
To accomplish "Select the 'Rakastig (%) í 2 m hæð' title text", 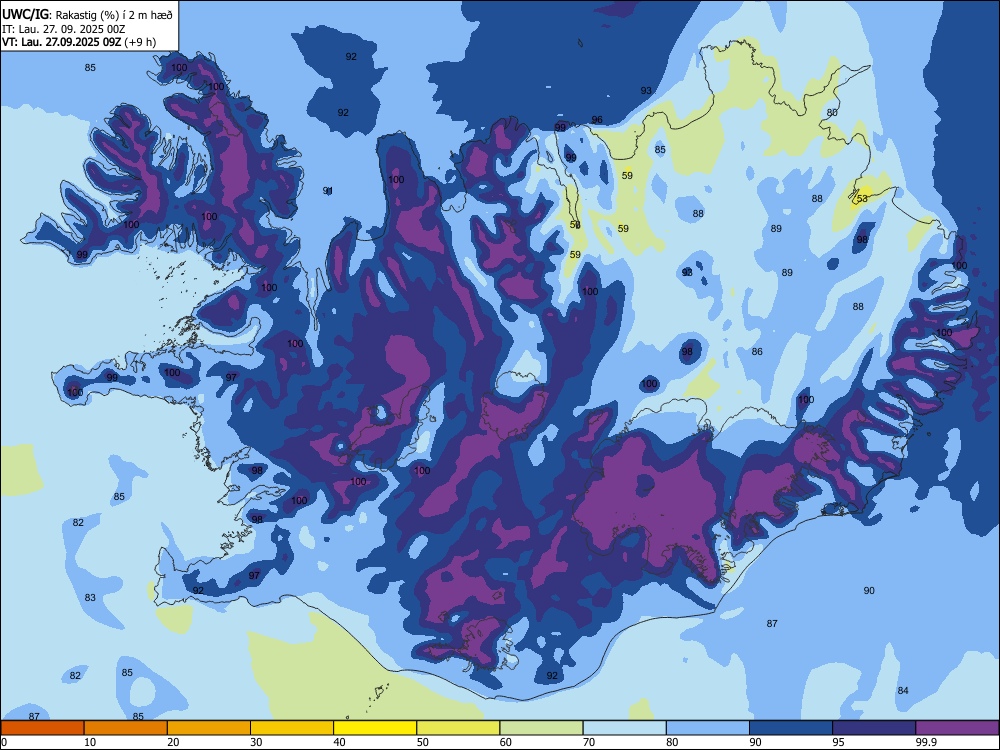I will point(114,15).
